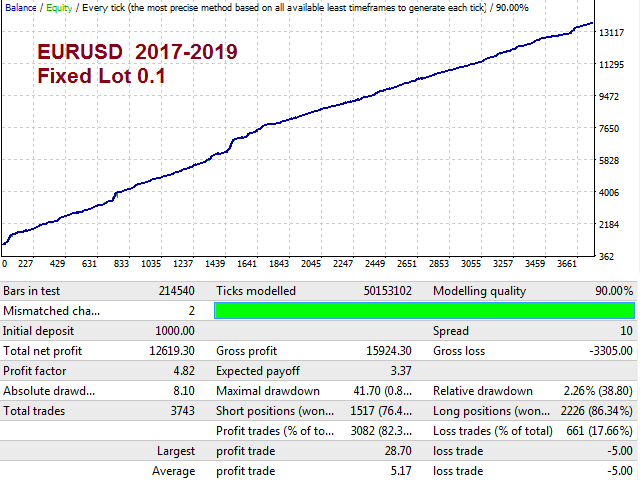Click the 7650 y-axis label
Viewport: 640px width, 480px height.
click(609, 129)
